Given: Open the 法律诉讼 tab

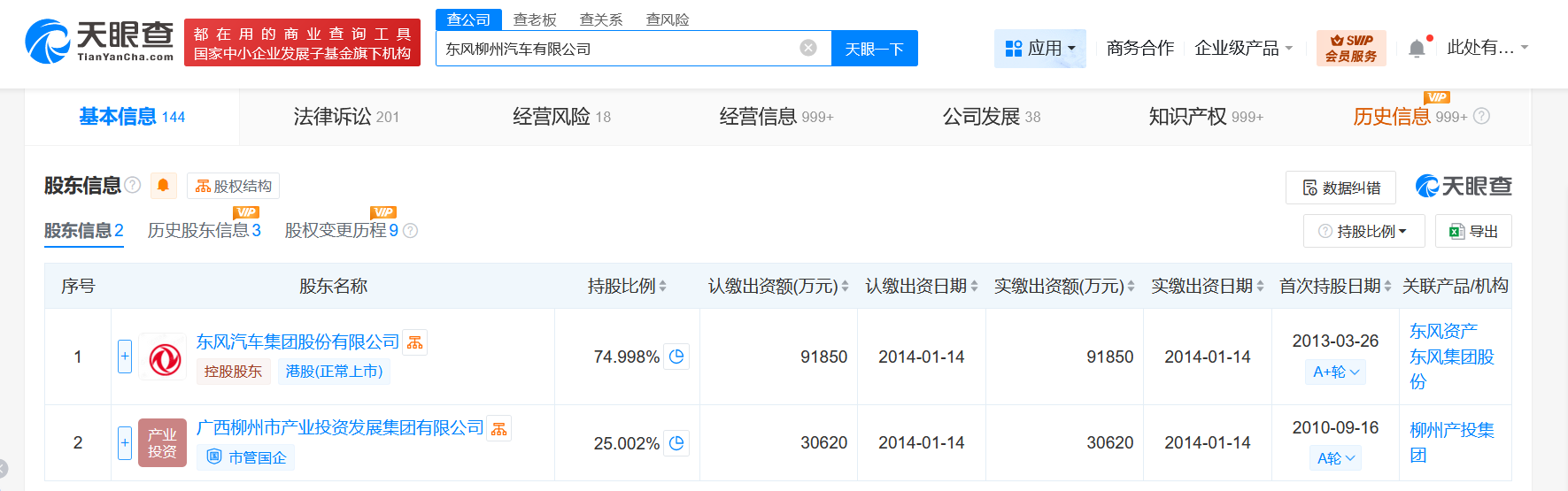Looking at the screenshot, I should [x=346, y=116].
